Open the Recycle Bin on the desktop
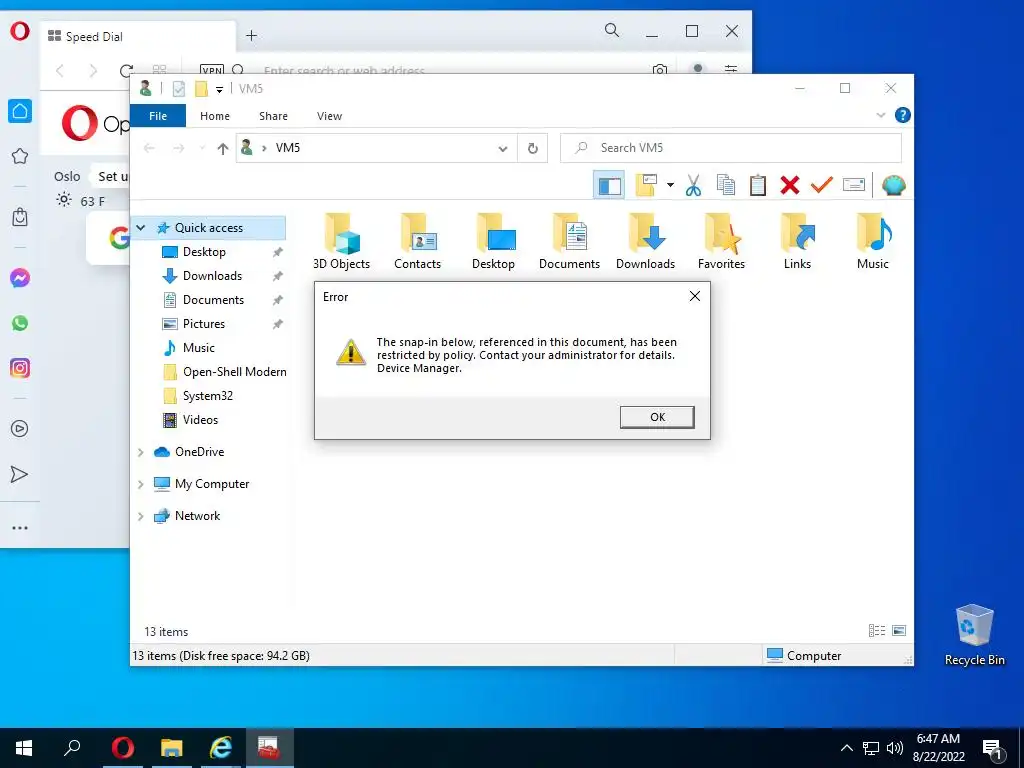The image size is (1024, 768). coord(974,635)
